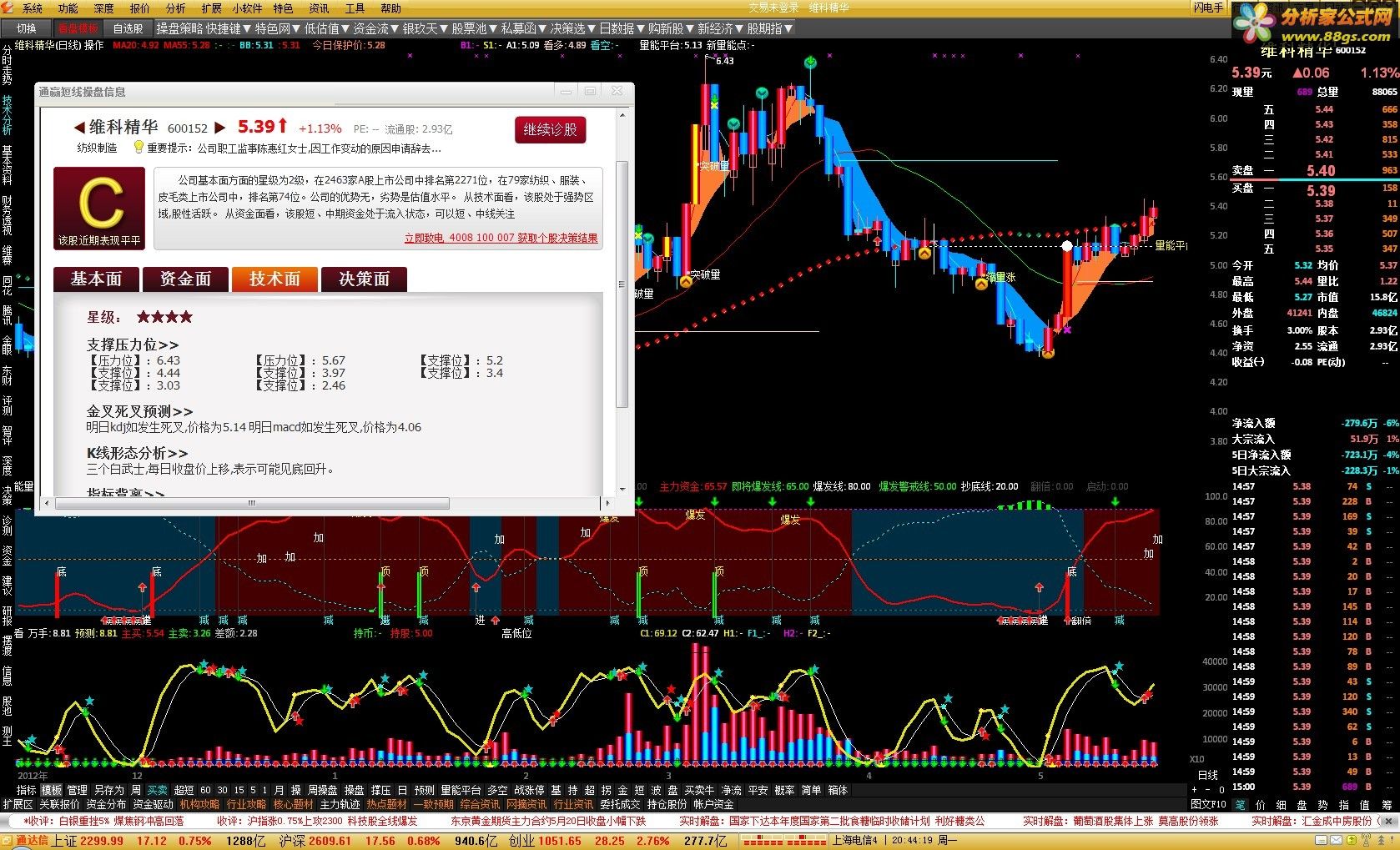
Task: Expand the 资金流 dropdown
Action: [375, 28]
